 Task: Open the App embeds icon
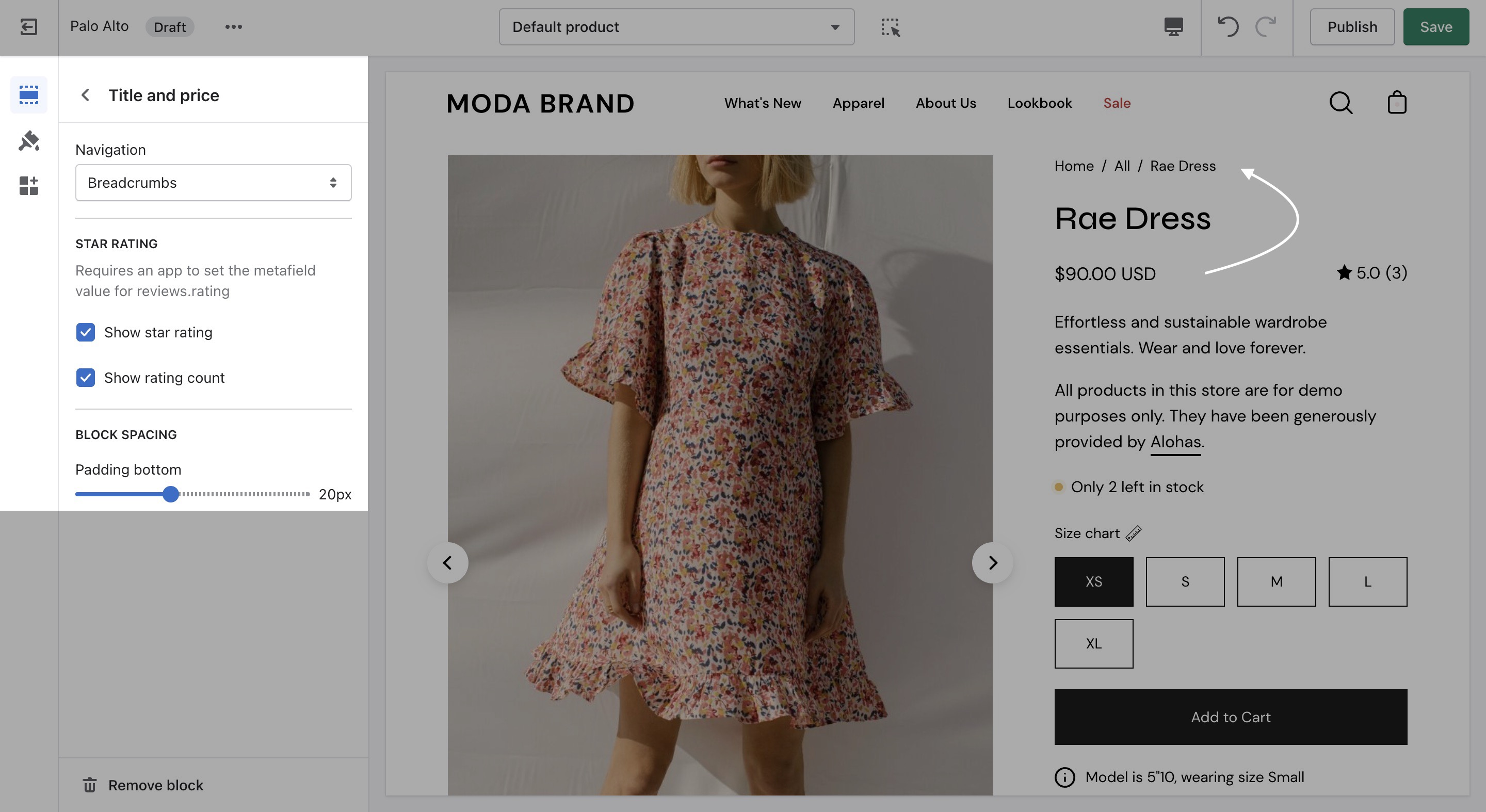(x=28, y=186)
